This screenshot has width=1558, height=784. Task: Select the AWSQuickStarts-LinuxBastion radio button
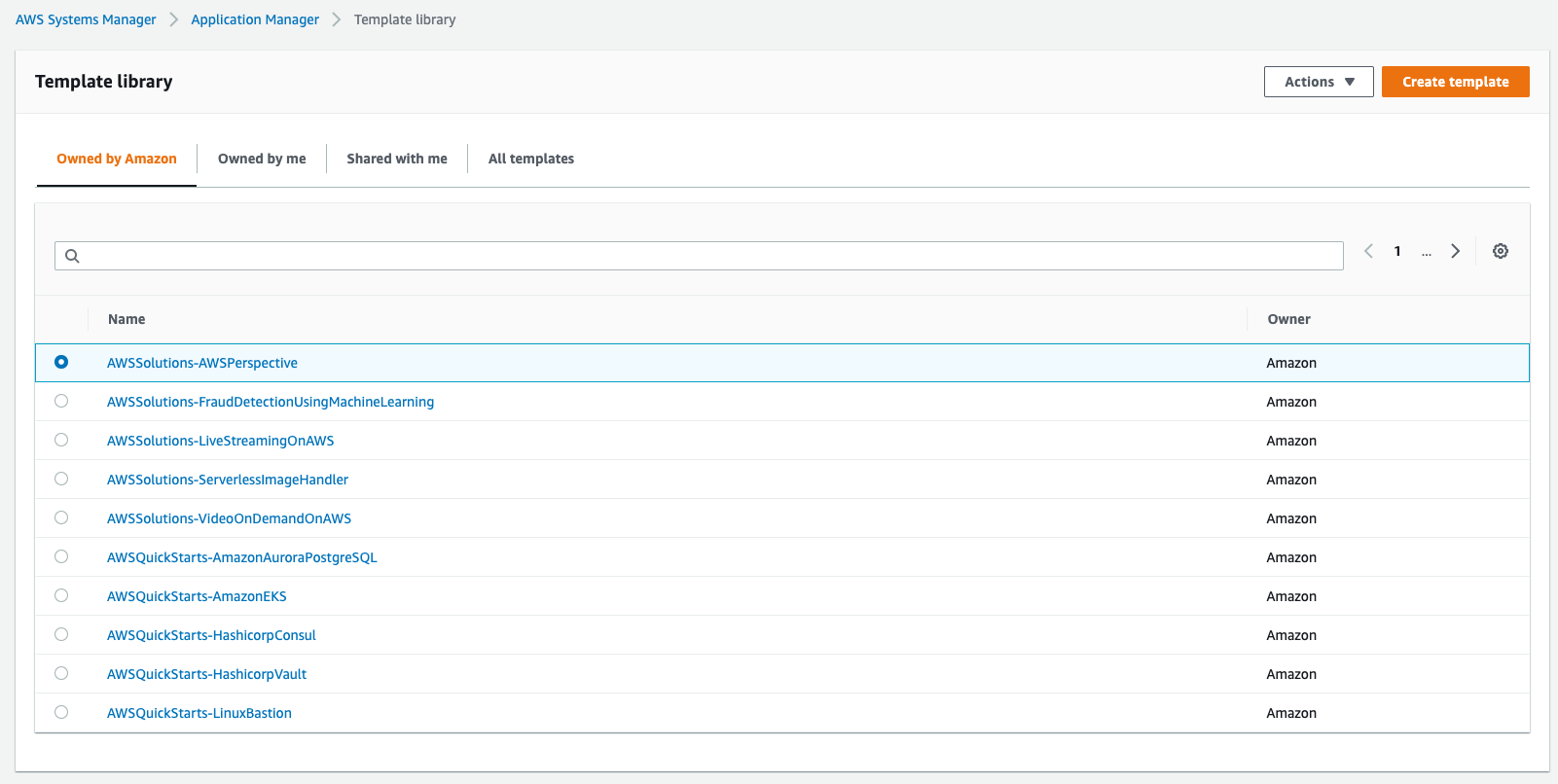click(x=61, y=712)
